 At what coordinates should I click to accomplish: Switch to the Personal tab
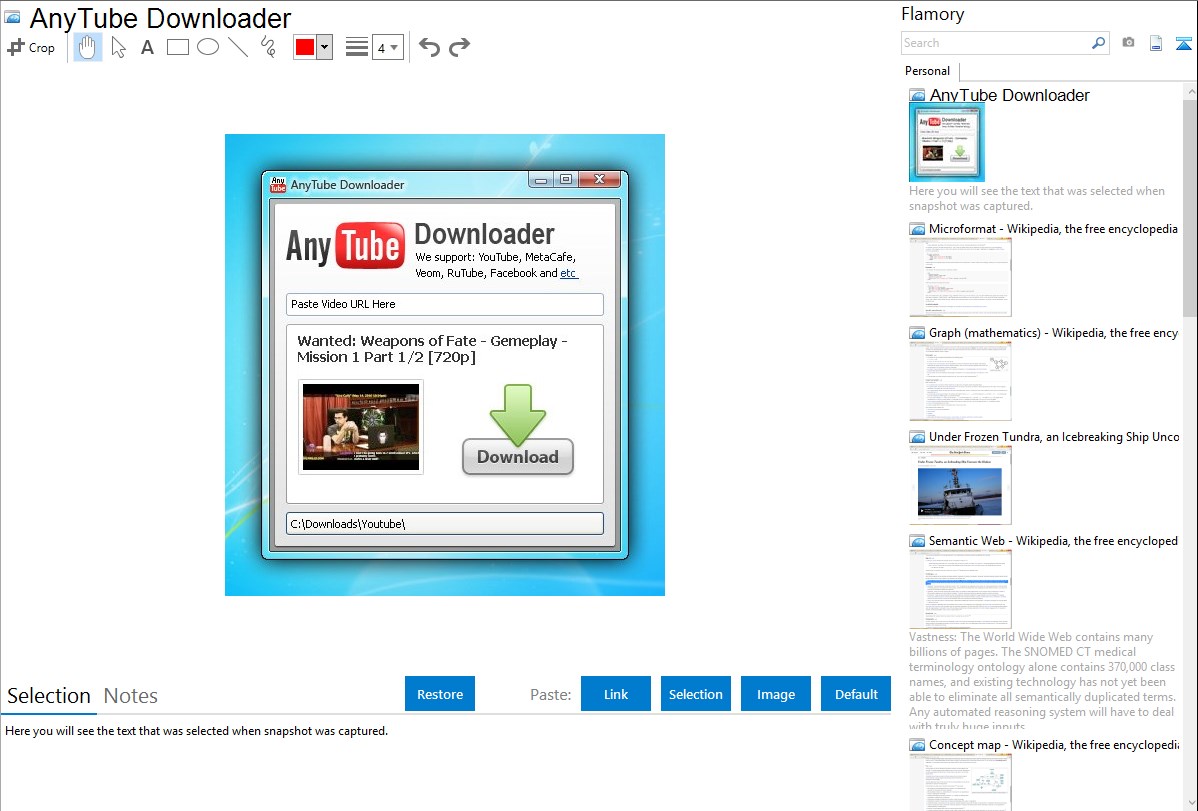(x=928, y=71)
